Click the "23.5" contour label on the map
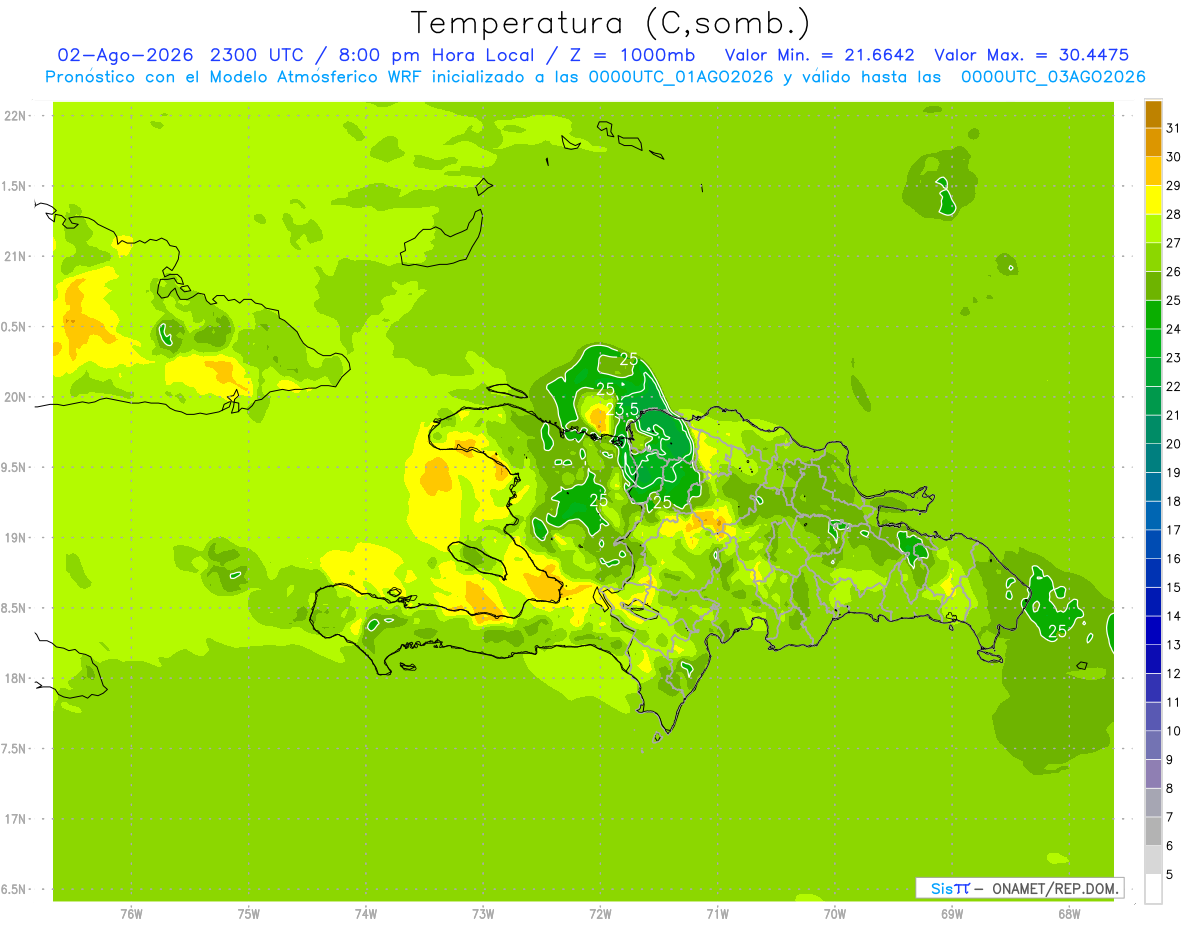The height and width of the screenshot is (927, 1200). 622,408
